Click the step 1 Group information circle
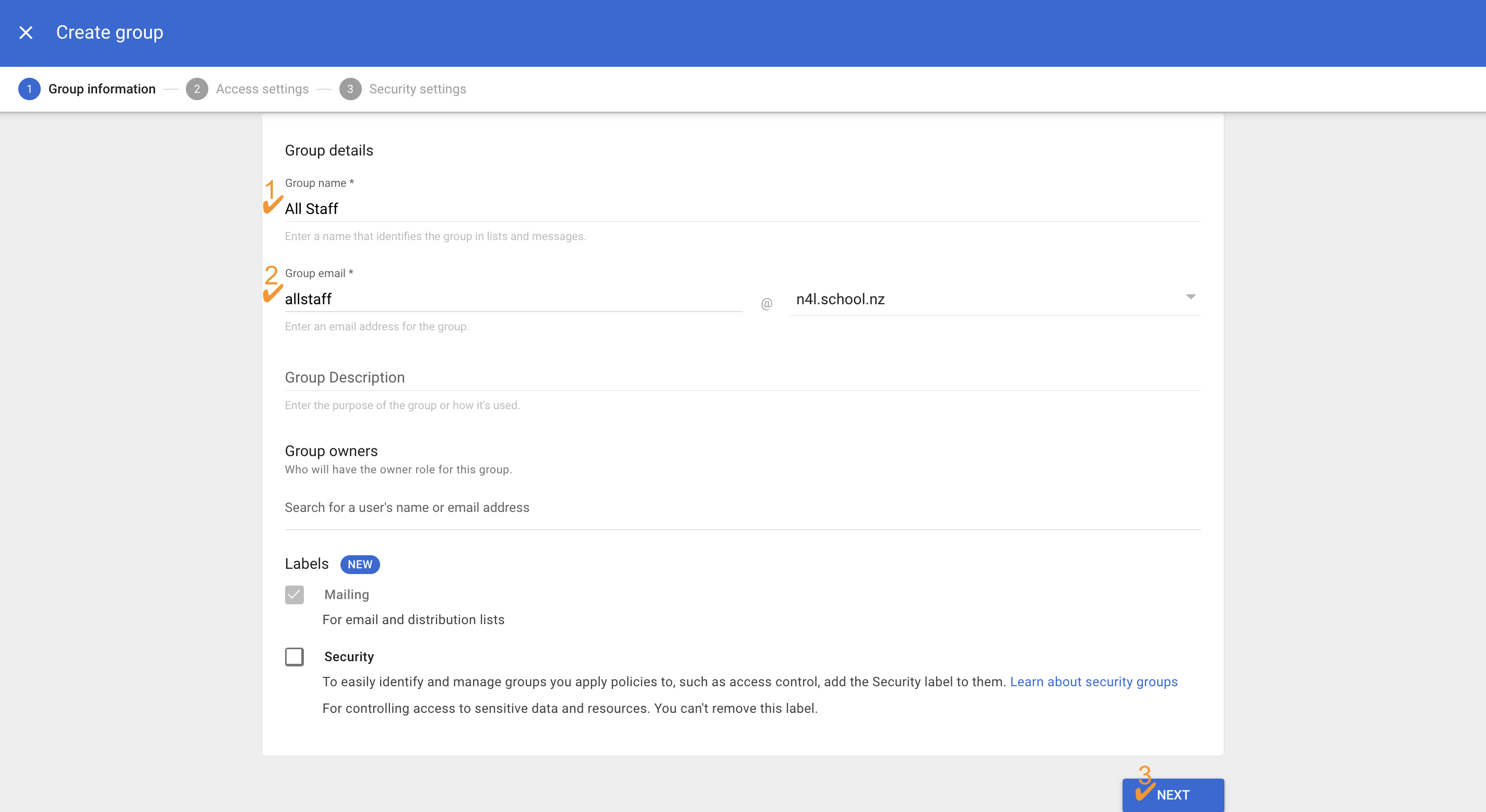 click(x=29, y=89)
